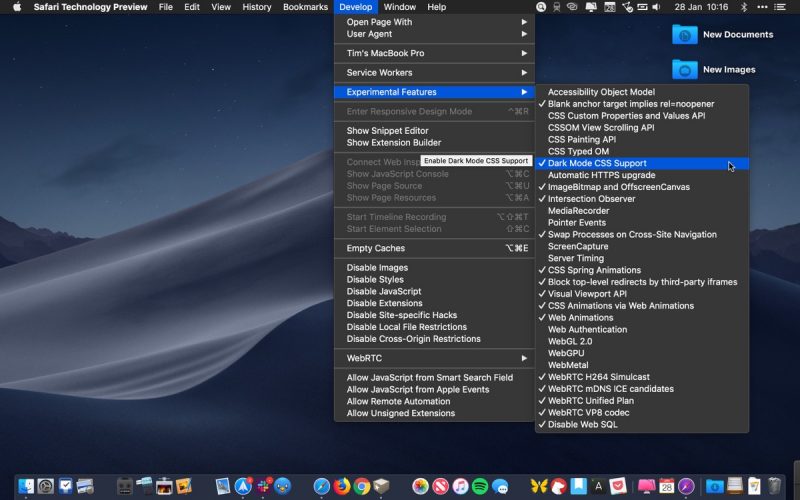The width and height of the screenshot is (800, 500).
Task: Open the History menu
Action: (257, 7)
